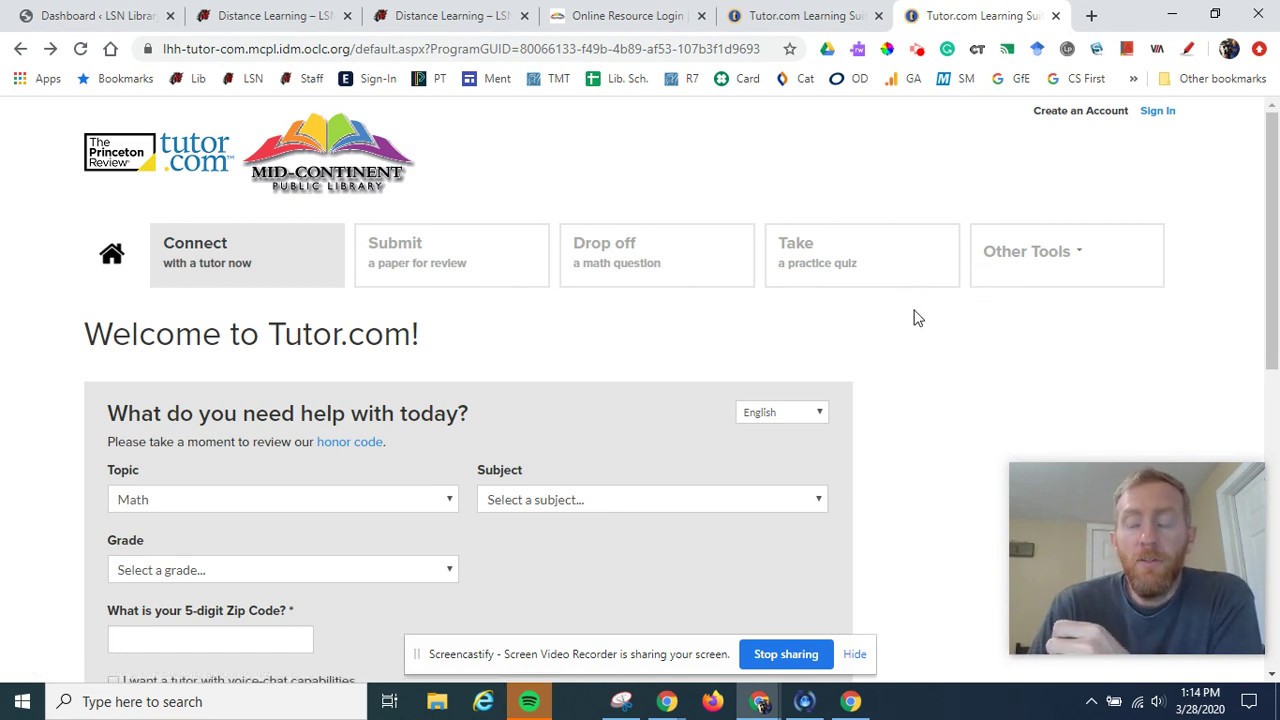Open Internet Explorer from the taskbar

(x=483, y=701)
